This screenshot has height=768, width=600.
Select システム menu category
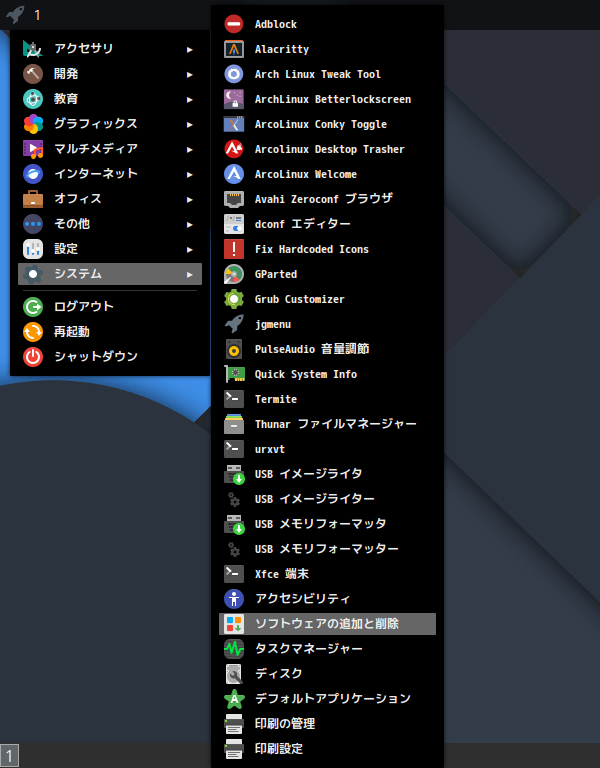pos(110,274)
